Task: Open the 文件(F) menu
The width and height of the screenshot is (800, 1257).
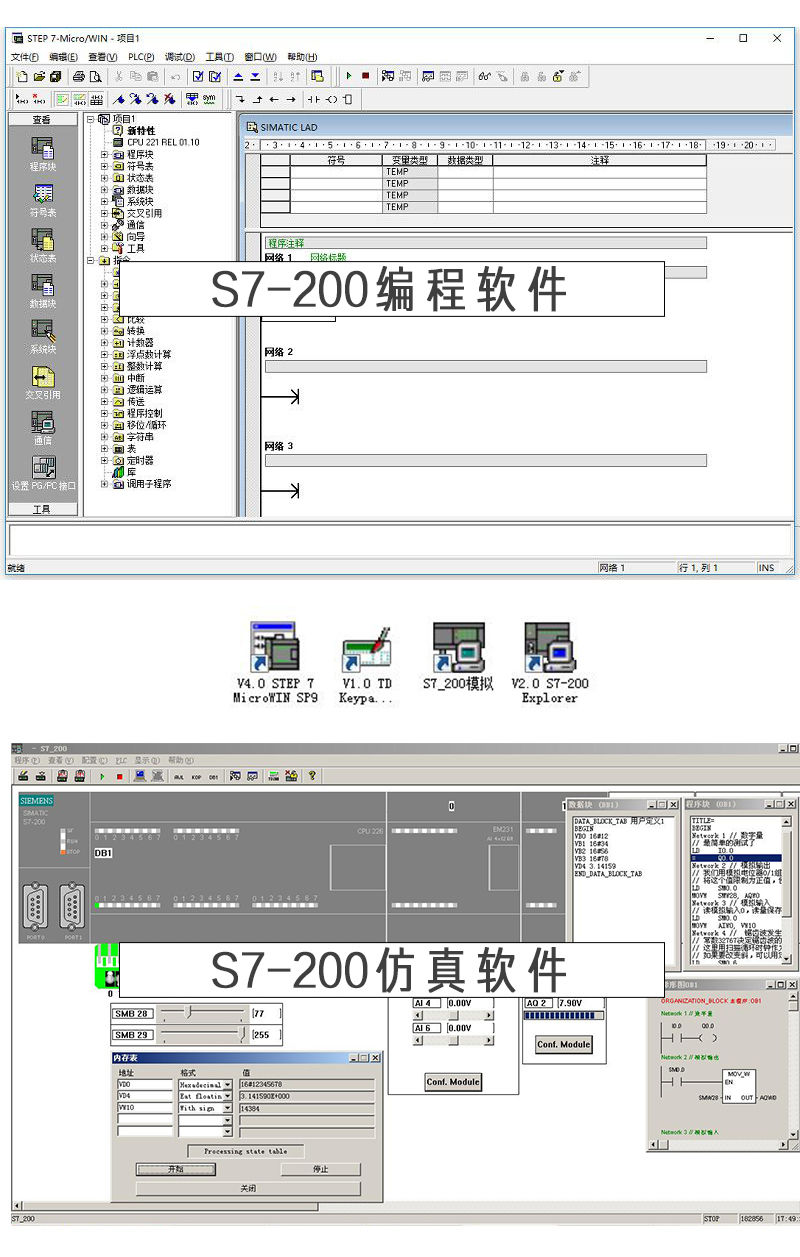Action: pyautogui.click(x=24, y=57)
